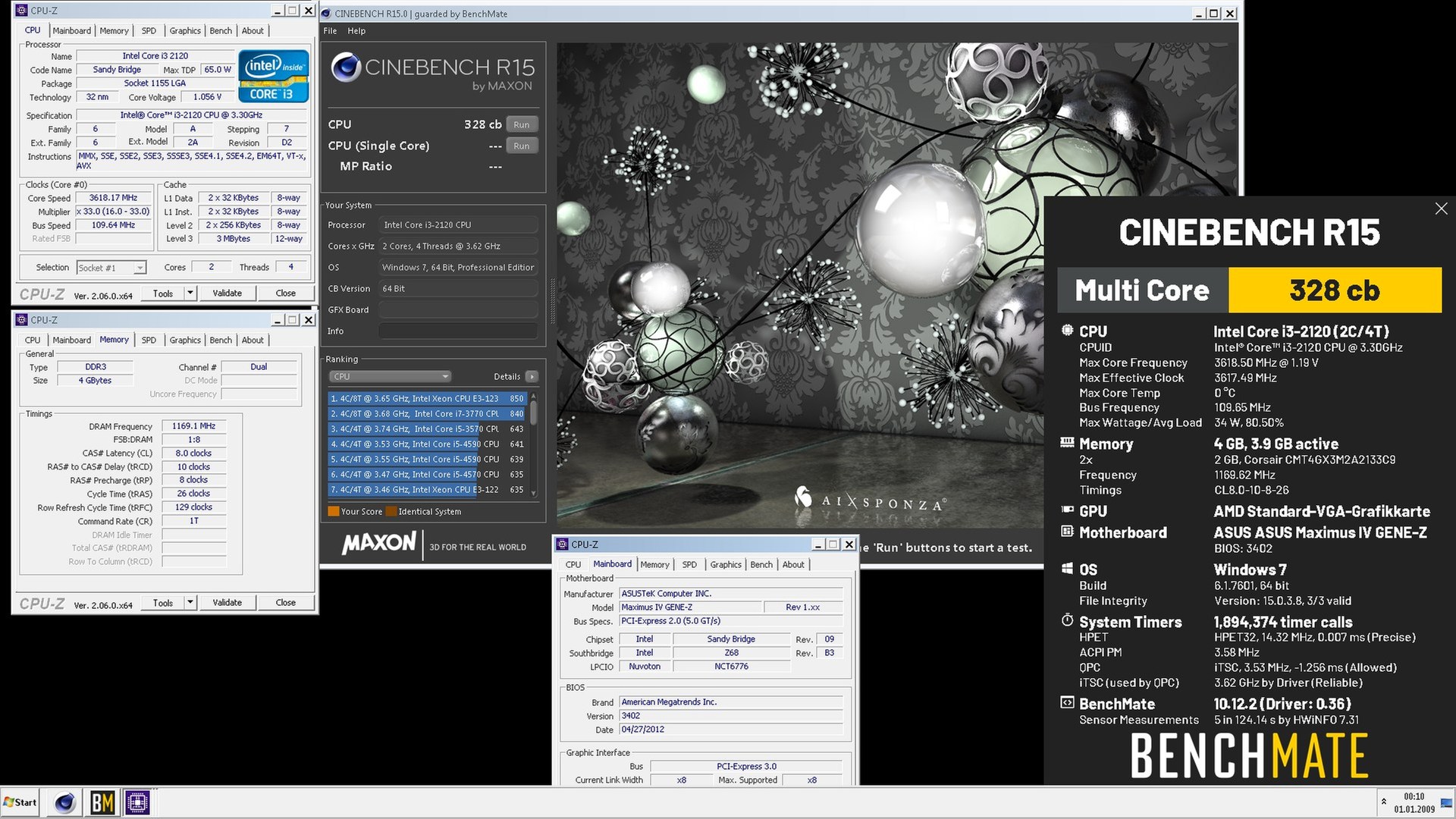Click the Cinebench R15 logo sphere
This screenshot has width=1456, height=819.
pyautogui.click(x=345, y=67)
